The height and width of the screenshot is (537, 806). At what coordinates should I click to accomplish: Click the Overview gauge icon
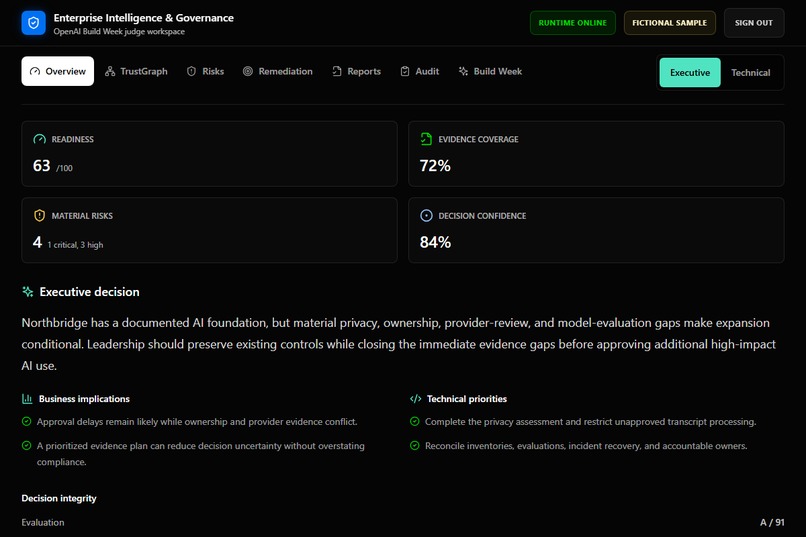pyautogui.click(x=35, y=71)
